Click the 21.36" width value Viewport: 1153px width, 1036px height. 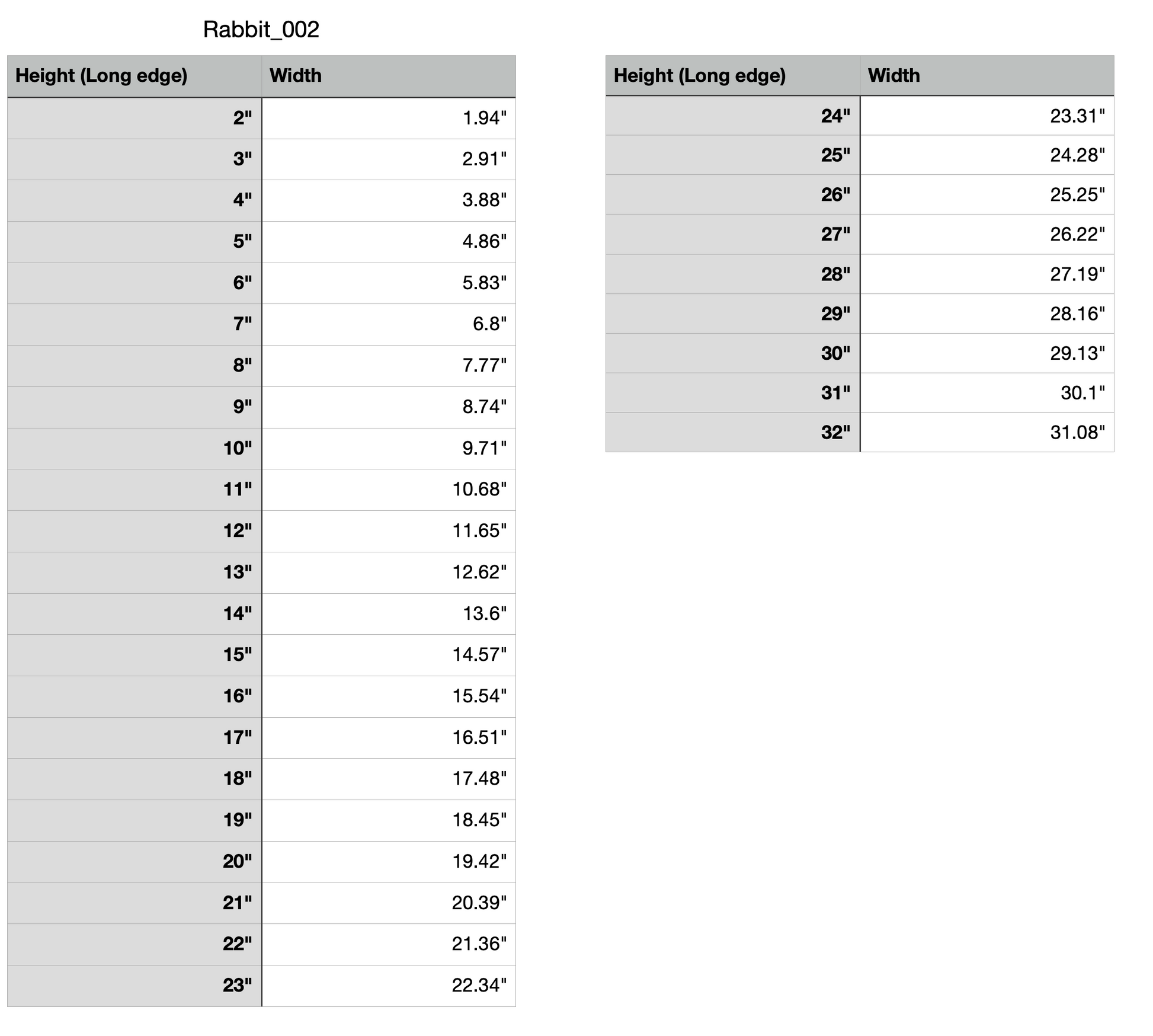point(479,944)
